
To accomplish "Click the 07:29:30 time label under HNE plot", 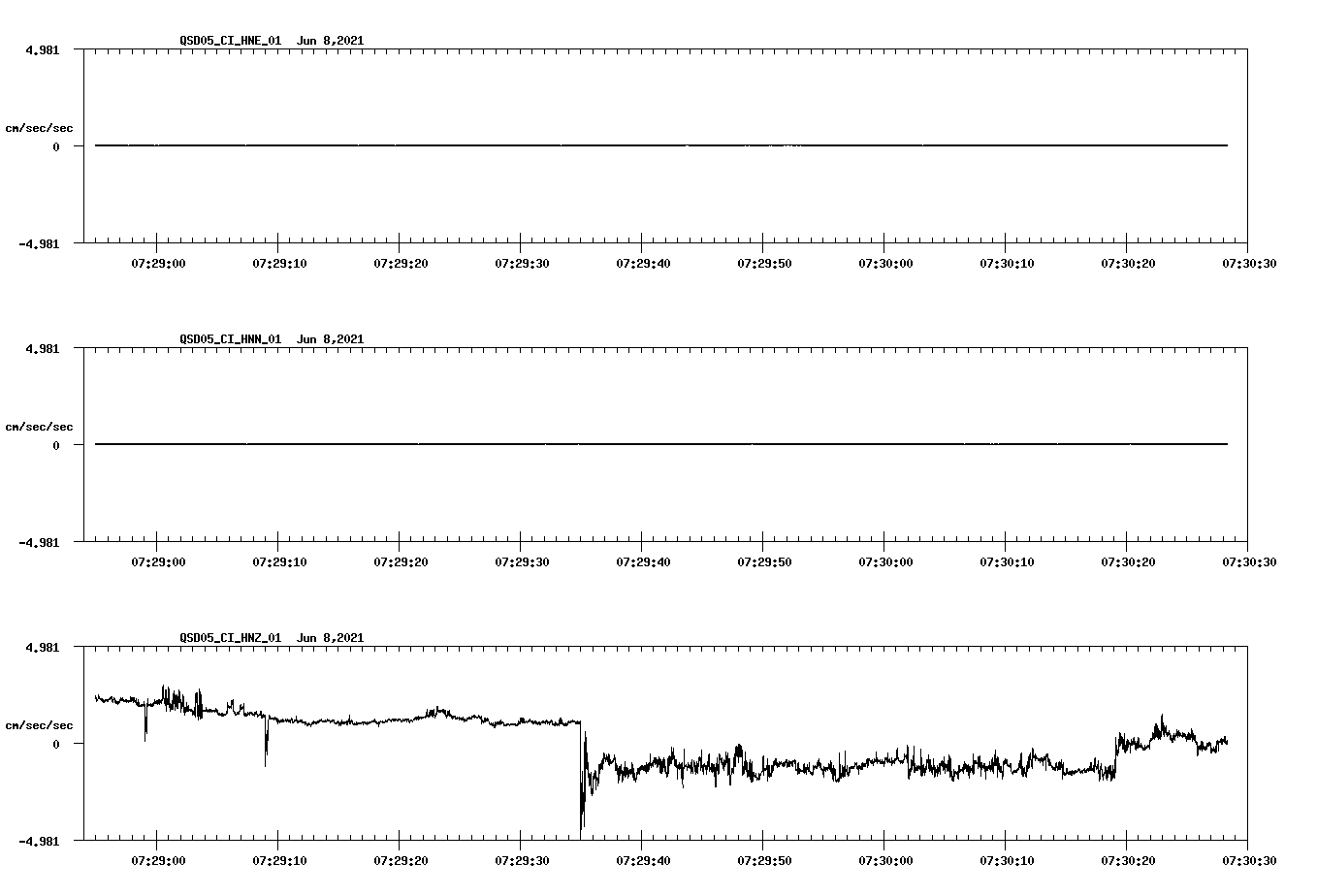I will 522,263.
